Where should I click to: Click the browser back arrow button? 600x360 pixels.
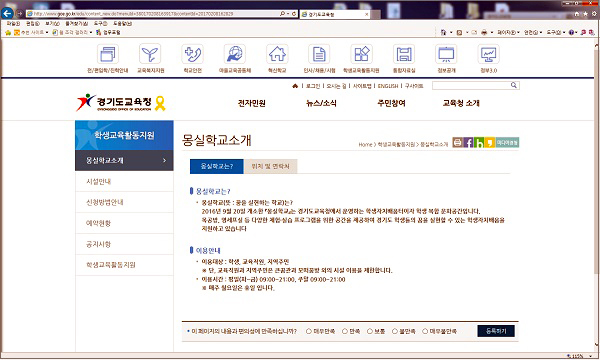coord(7,13)
